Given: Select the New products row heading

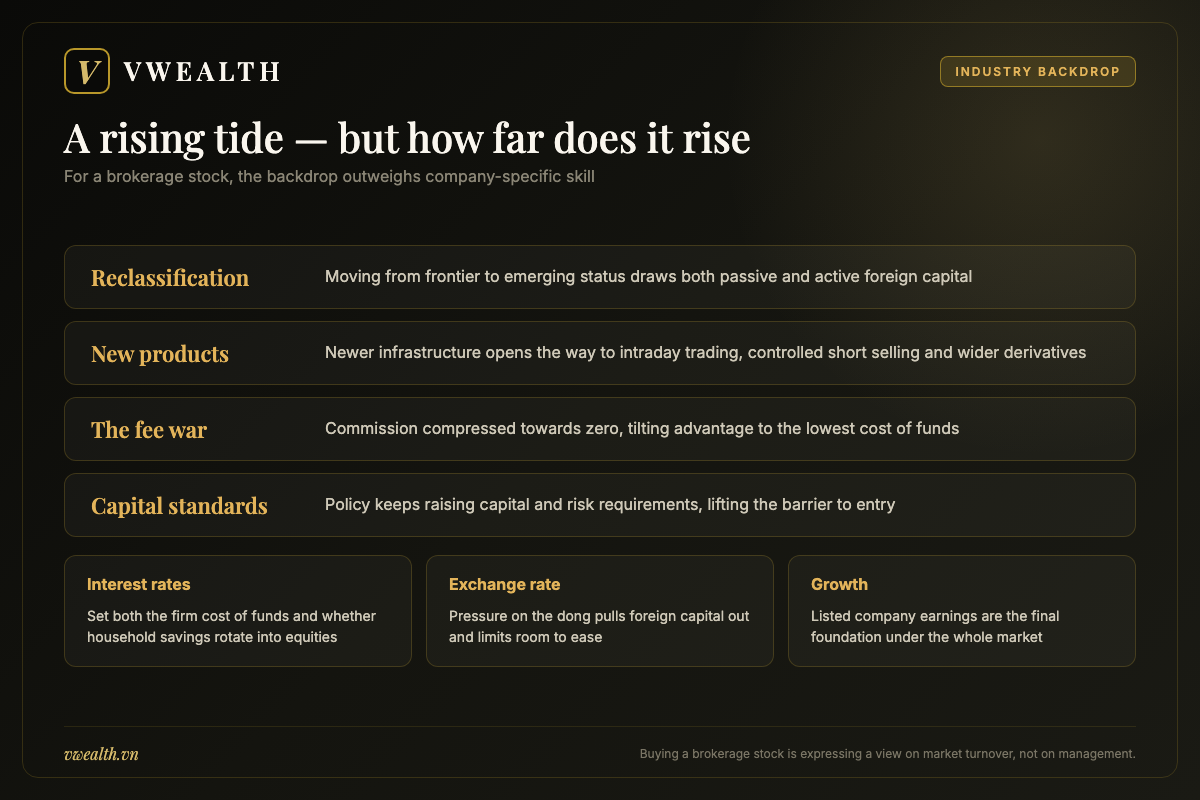Looking at the screenshot, I should [x=160, y=354].
